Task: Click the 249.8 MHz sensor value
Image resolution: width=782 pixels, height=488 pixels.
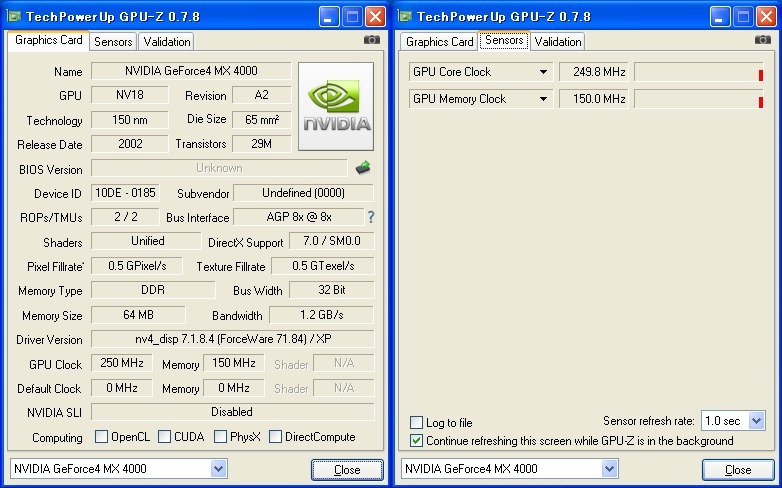Action: [x=594, y=72]
